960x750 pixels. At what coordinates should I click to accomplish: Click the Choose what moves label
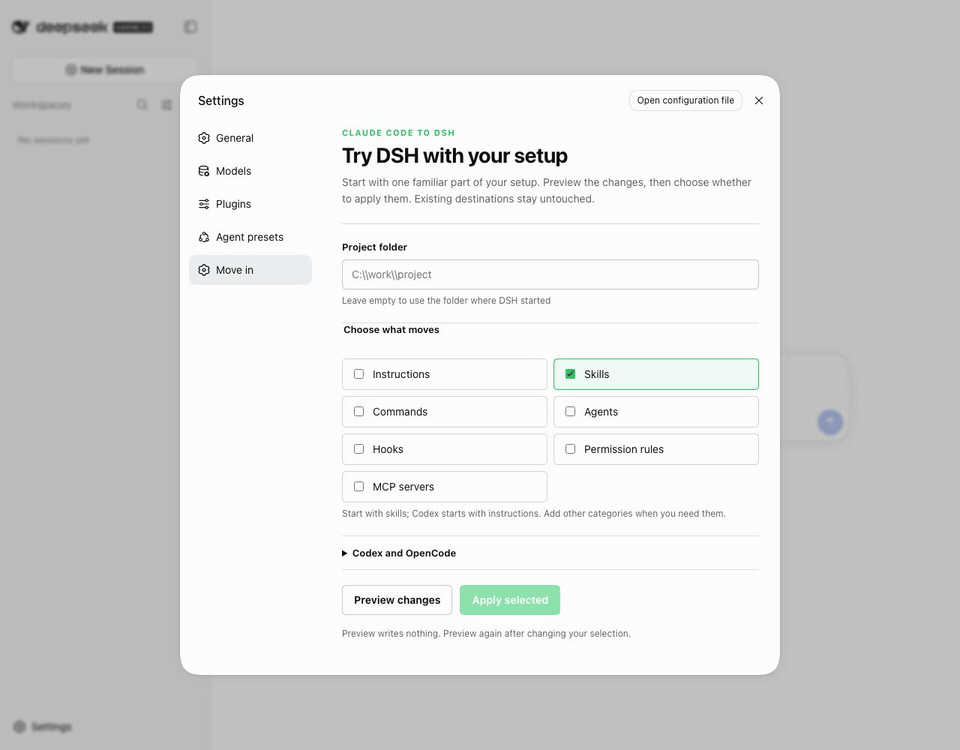(391, 329)
